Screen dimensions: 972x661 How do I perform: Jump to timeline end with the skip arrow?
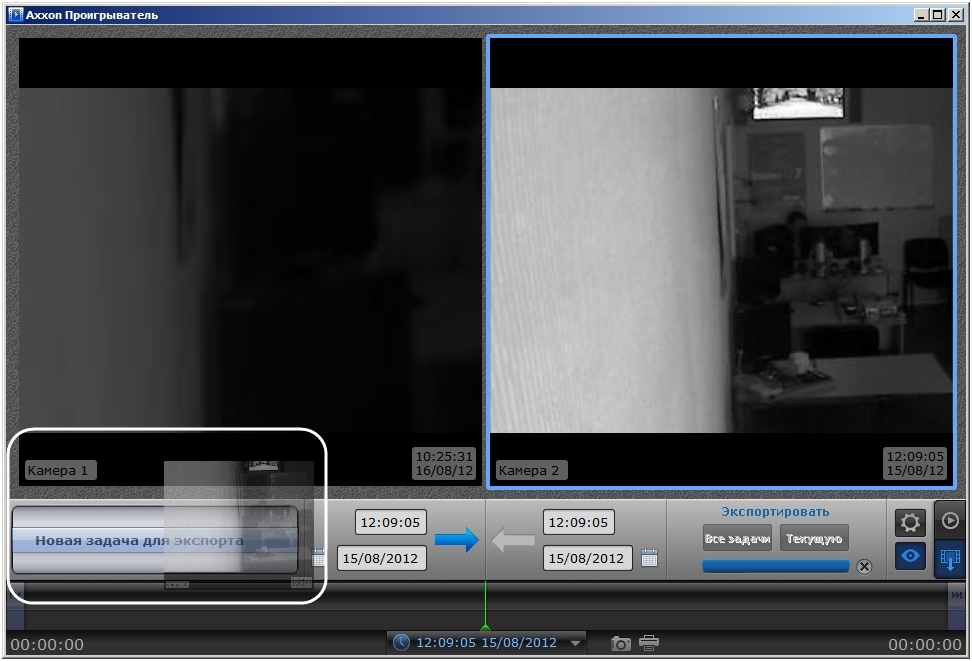[x=956, y=595]
